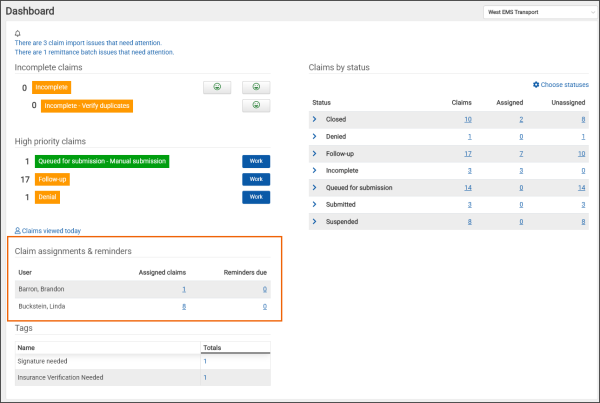Image resolution: width=600 pixels, height=403 pixels.
Task: Expand the Follow-up status row
Action: tap(315, 153)
